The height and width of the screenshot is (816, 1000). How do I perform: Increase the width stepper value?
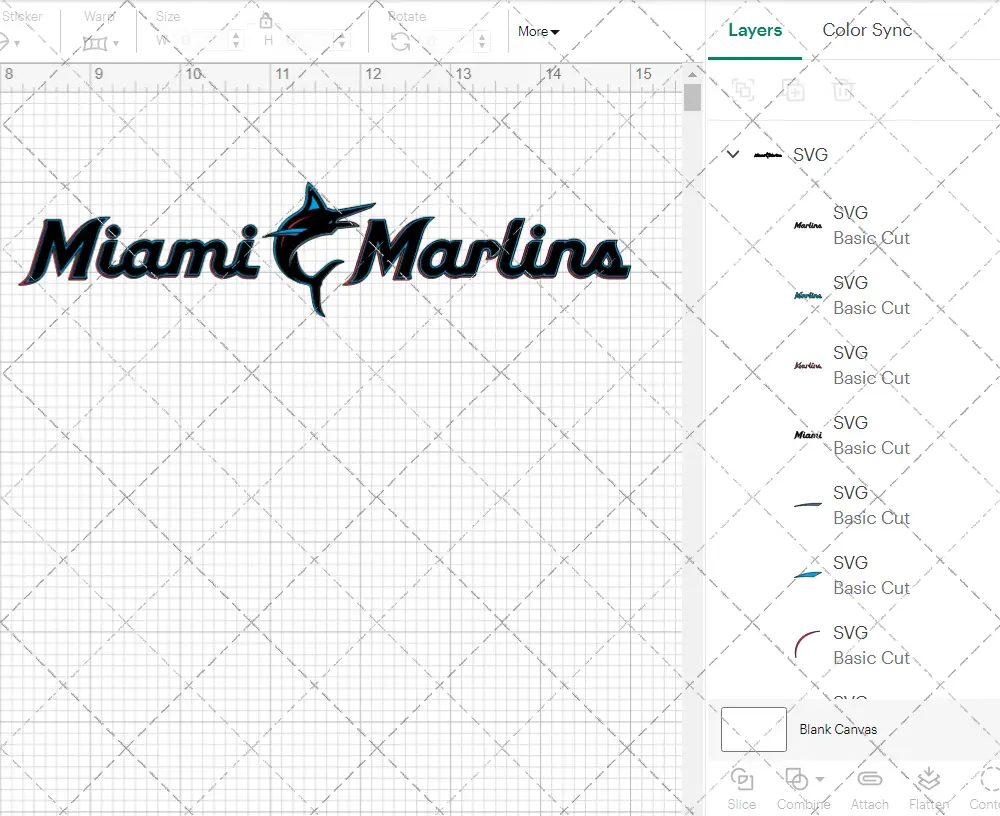point(236,36)
